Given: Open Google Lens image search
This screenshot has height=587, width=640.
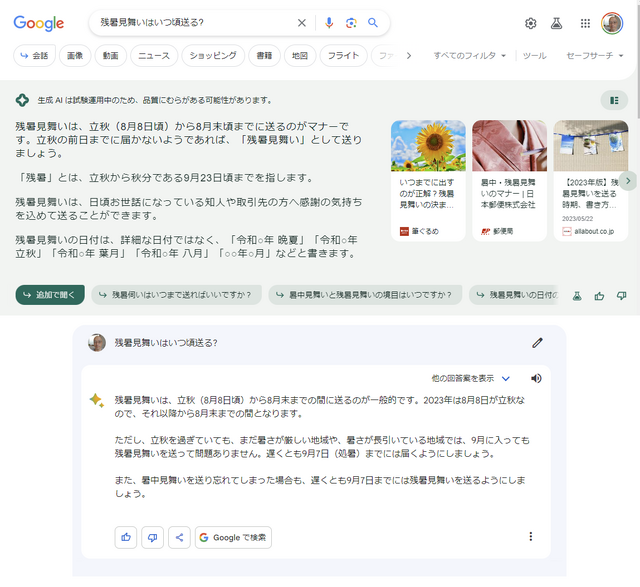Looking at the screenshot, I should (351, 23).
